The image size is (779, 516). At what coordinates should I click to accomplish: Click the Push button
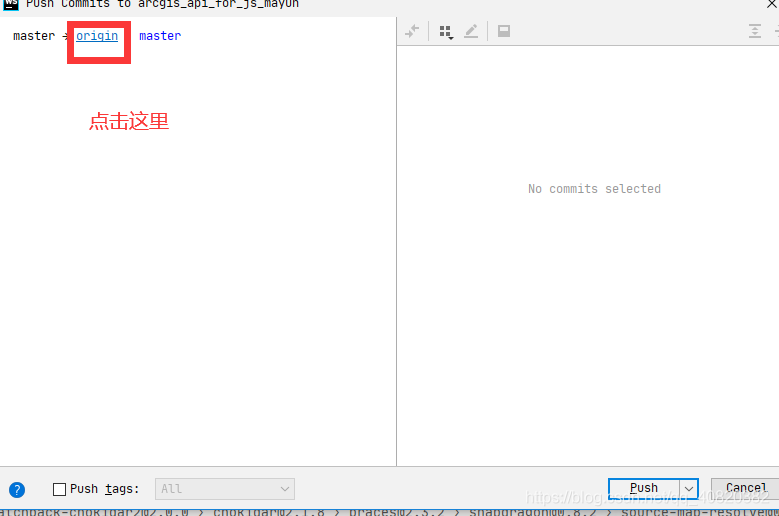(x=643, y=488)
